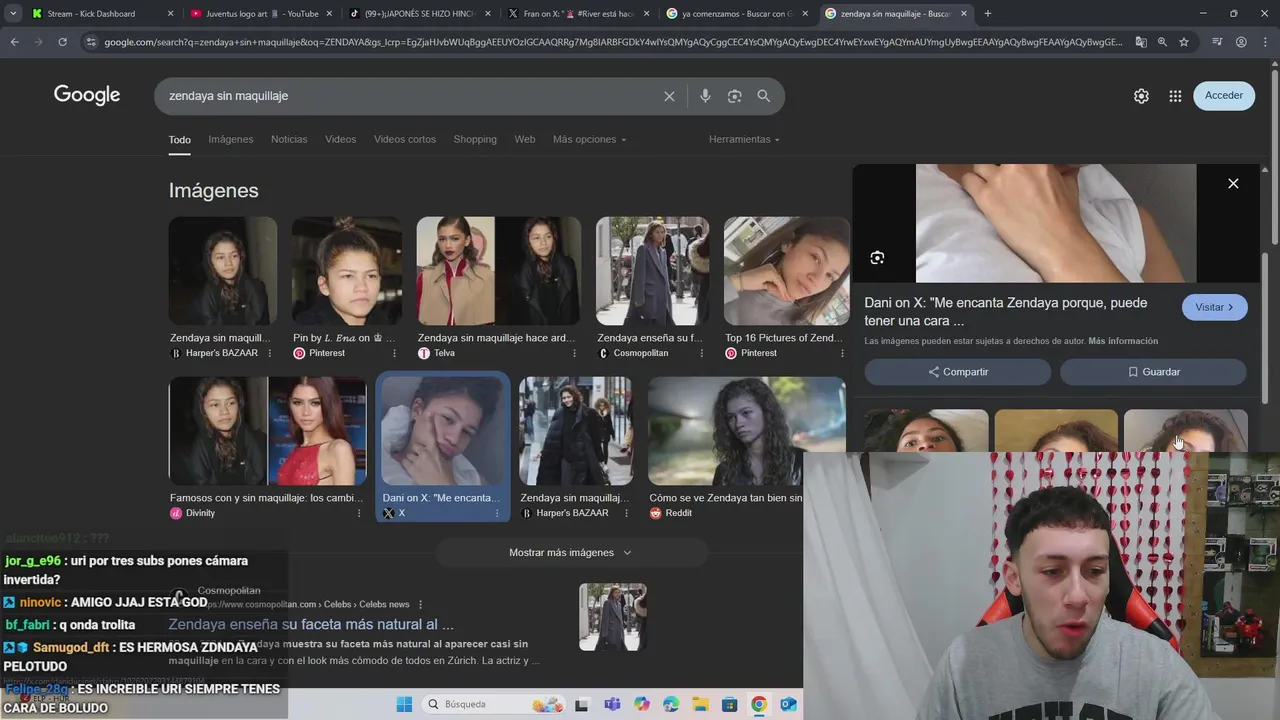Open File Explorer from taskbar
This screenshot has width=1280, height=720.
coord(700,704)
